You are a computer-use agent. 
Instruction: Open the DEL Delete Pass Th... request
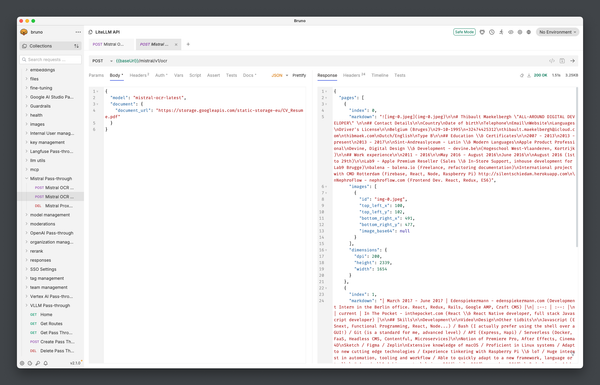click(x=52, y=351)
